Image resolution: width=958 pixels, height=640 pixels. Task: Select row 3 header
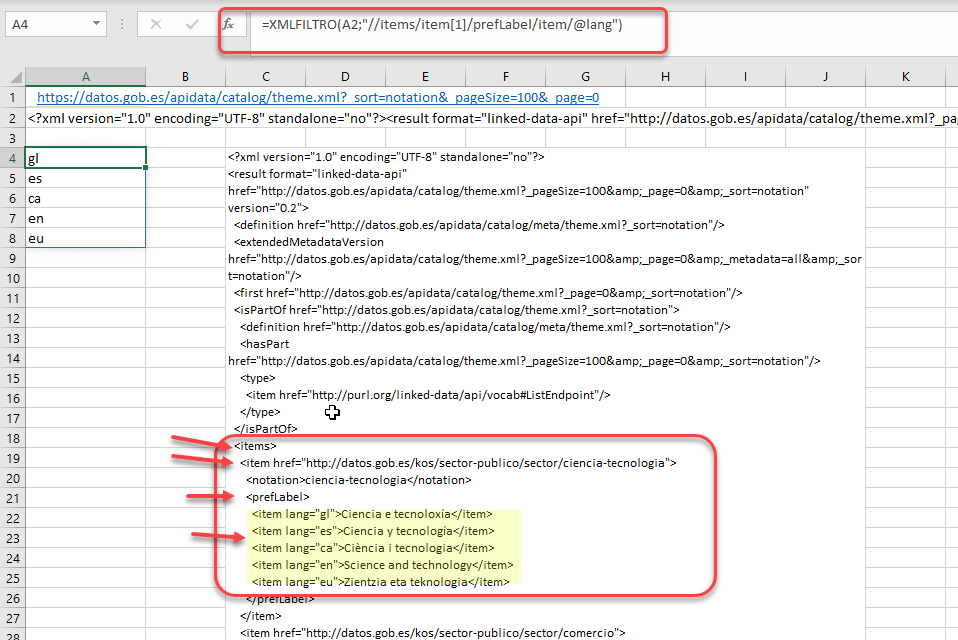12,138
